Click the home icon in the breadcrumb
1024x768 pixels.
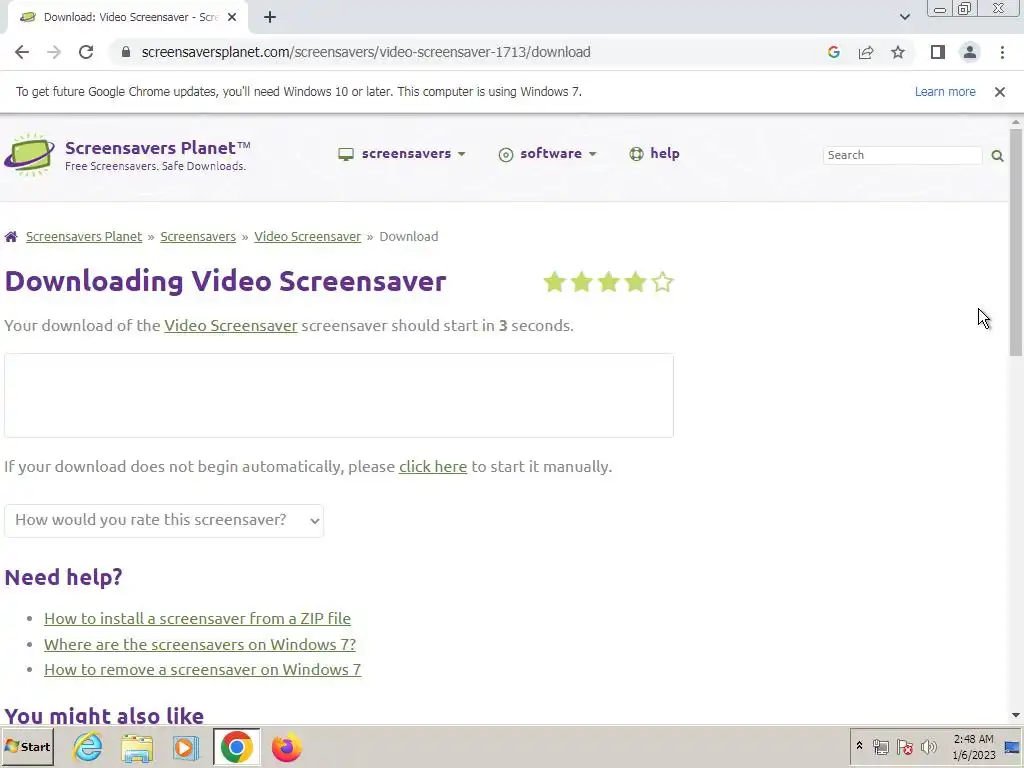point(11,236)
